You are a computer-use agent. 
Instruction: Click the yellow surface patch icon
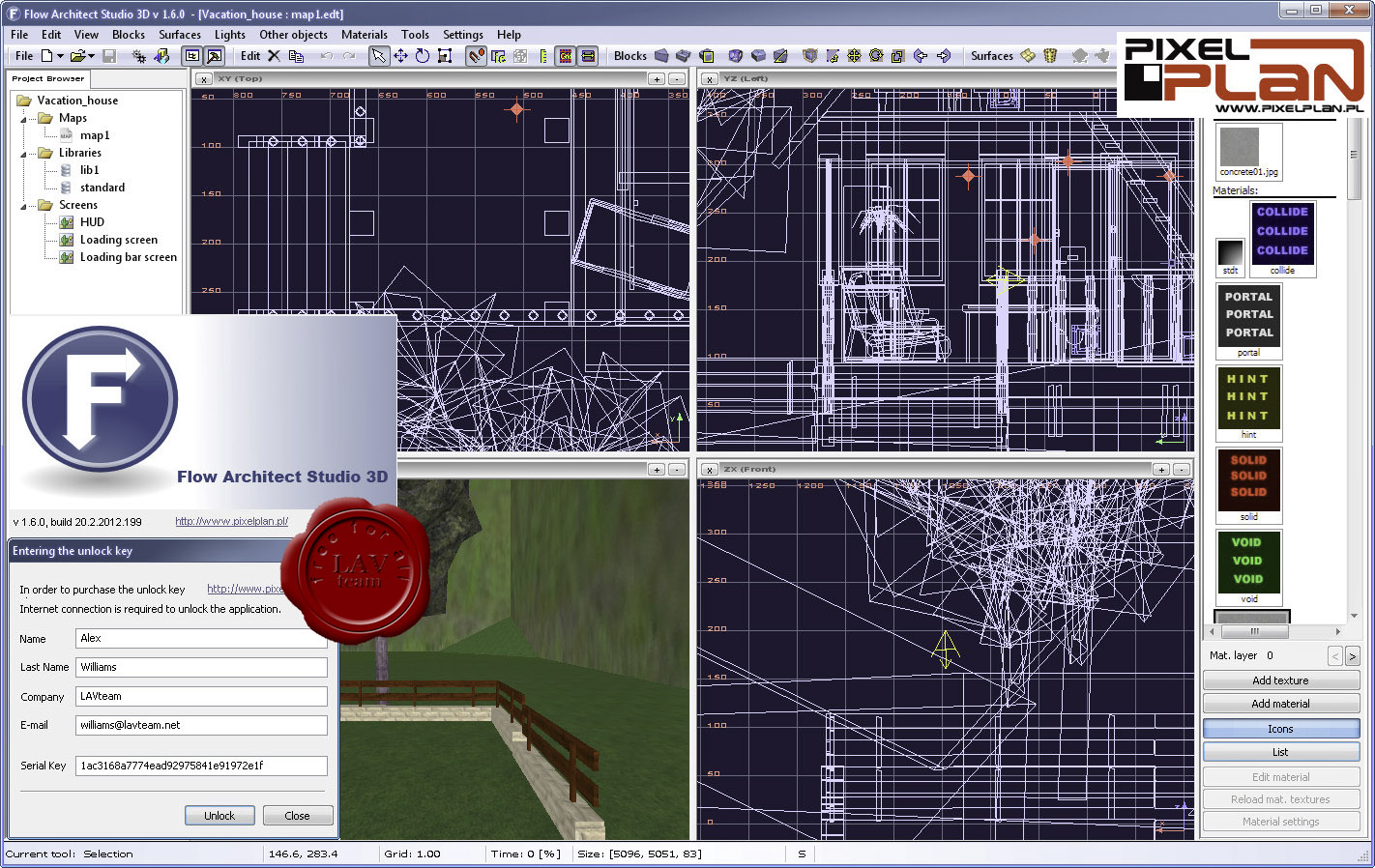point(1028,55)
